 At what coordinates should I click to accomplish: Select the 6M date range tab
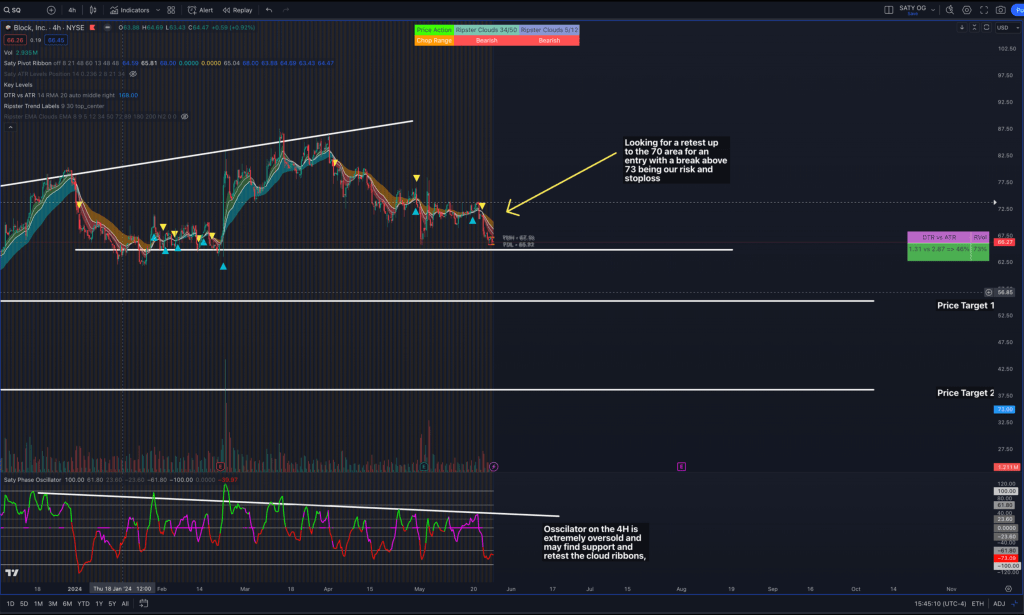point(67,604)
